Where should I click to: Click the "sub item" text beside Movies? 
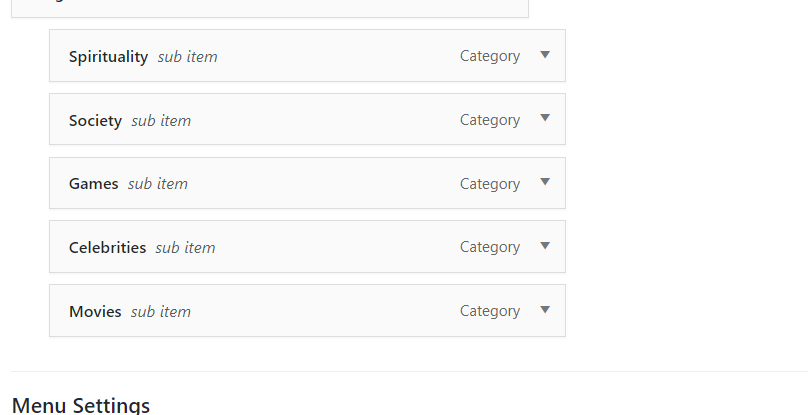click(x=161, y=312)
